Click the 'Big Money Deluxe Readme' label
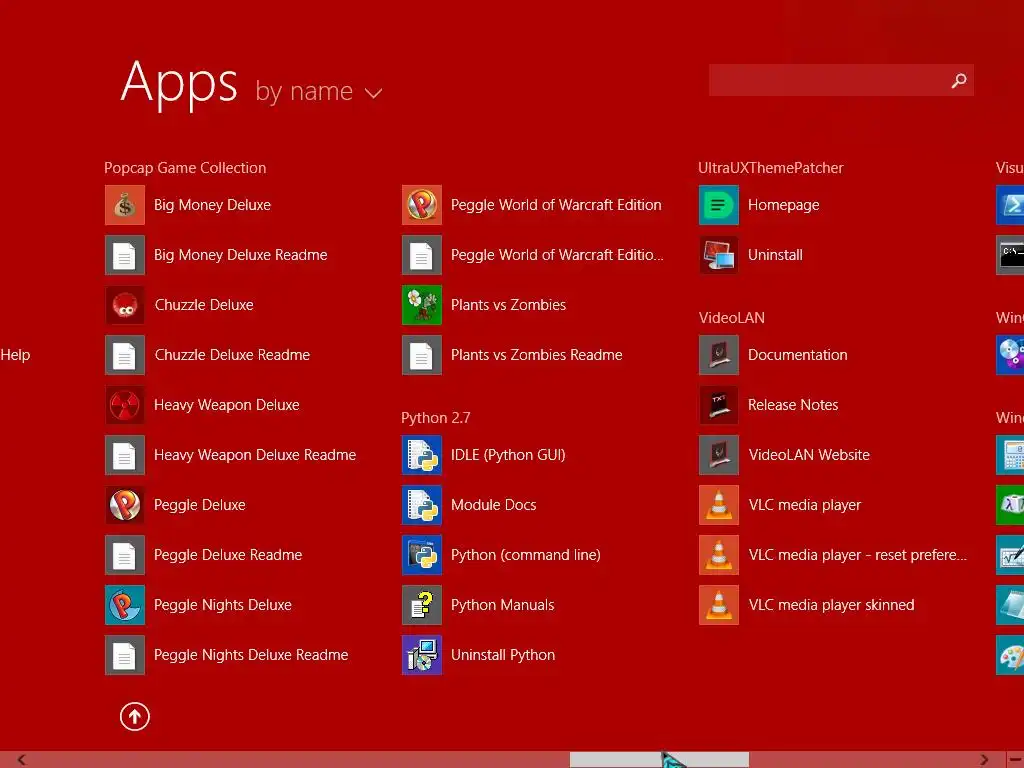This screenshot has width=1024, height=768. 240,255
